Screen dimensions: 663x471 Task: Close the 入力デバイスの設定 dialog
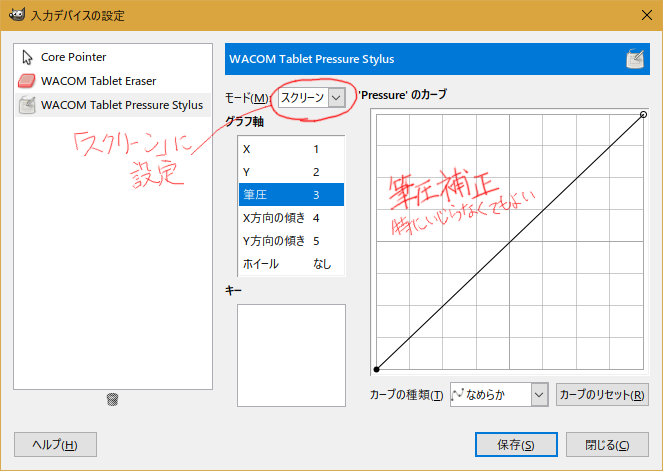click(x=647, y=15)
